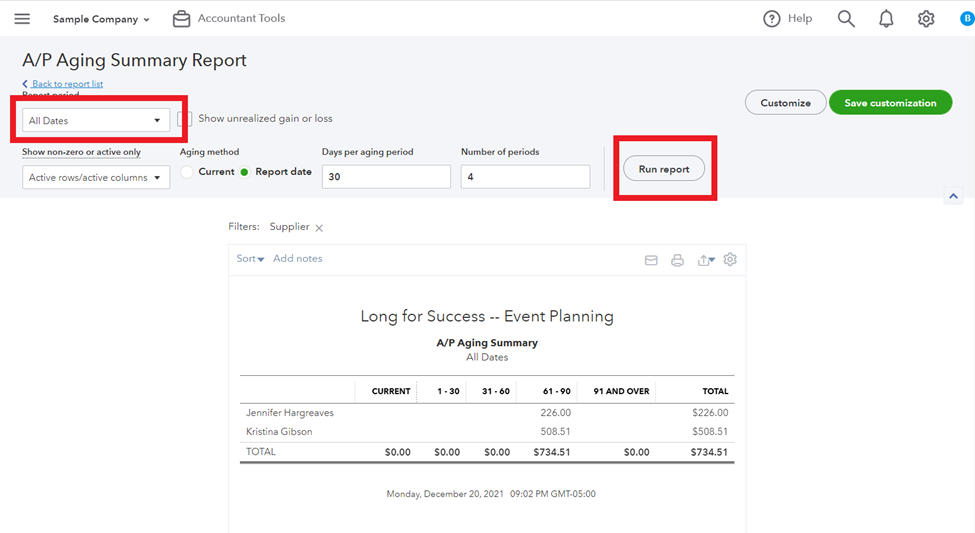Open the Sort dropdown
Viewport: 975px width, 533px height.
click(x=250, y=259)
